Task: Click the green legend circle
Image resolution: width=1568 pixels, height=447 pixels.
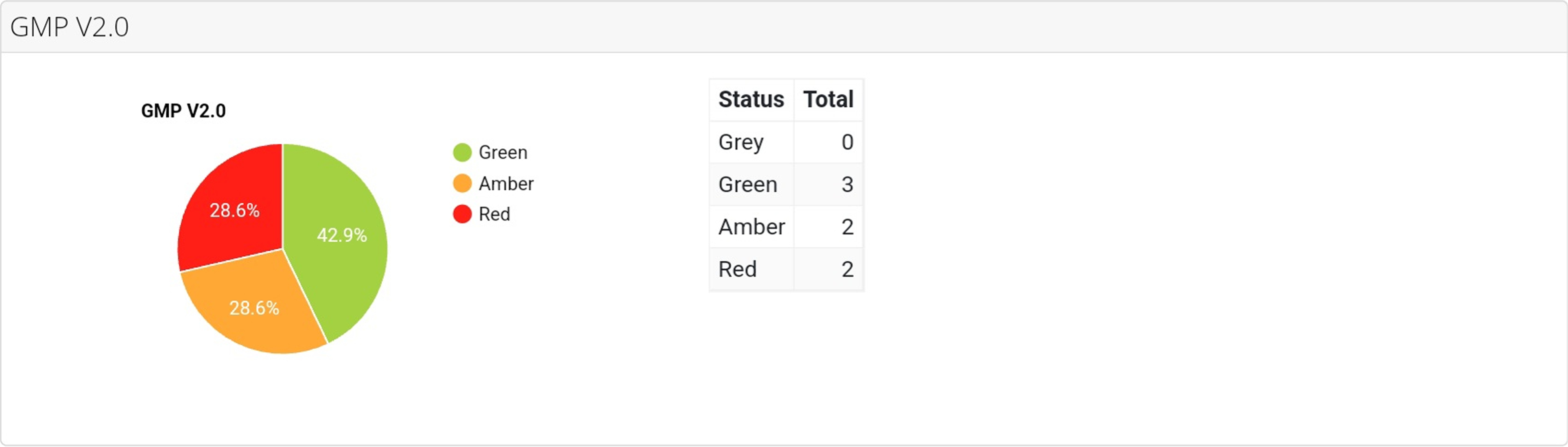Action: (462, 152)
